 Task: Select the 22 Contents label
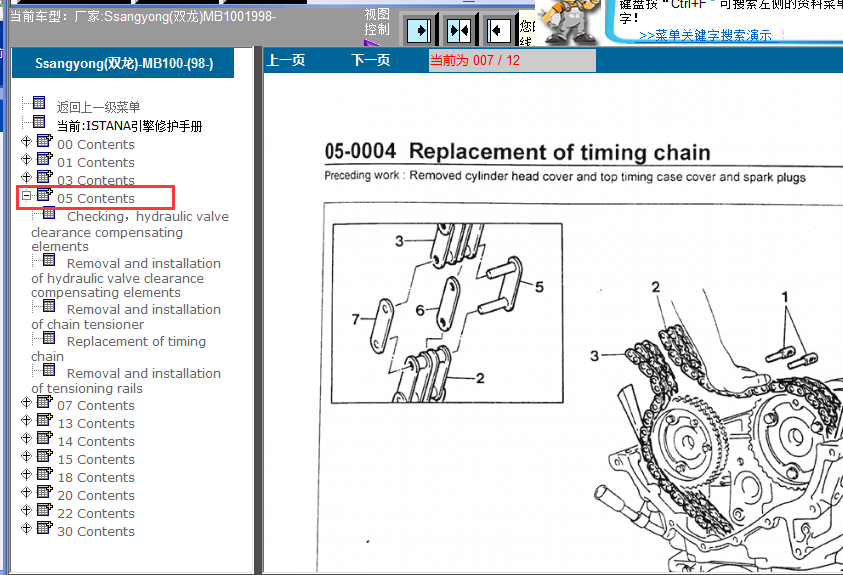[96, 513]
